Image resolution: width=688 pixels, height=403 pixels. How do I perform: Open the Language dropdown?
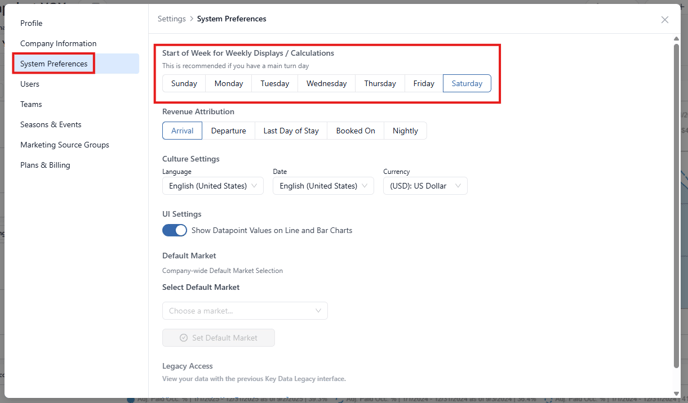point(213,186)
